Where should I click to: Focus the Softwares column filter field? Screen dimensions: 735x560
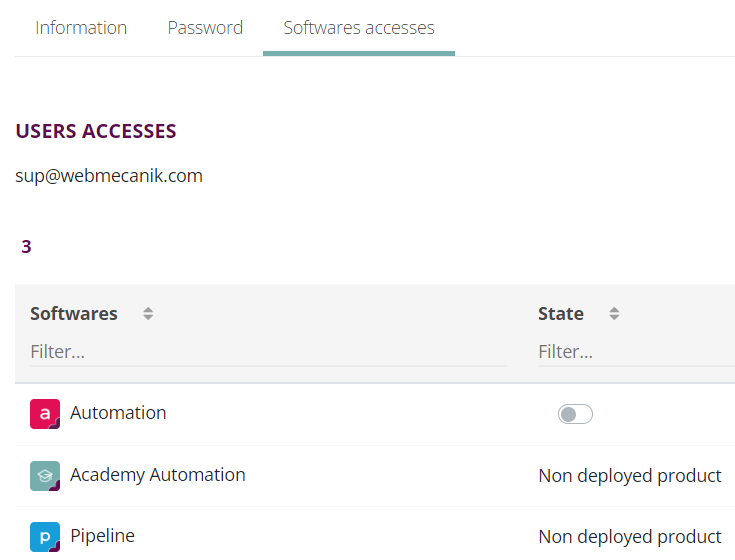268,352
